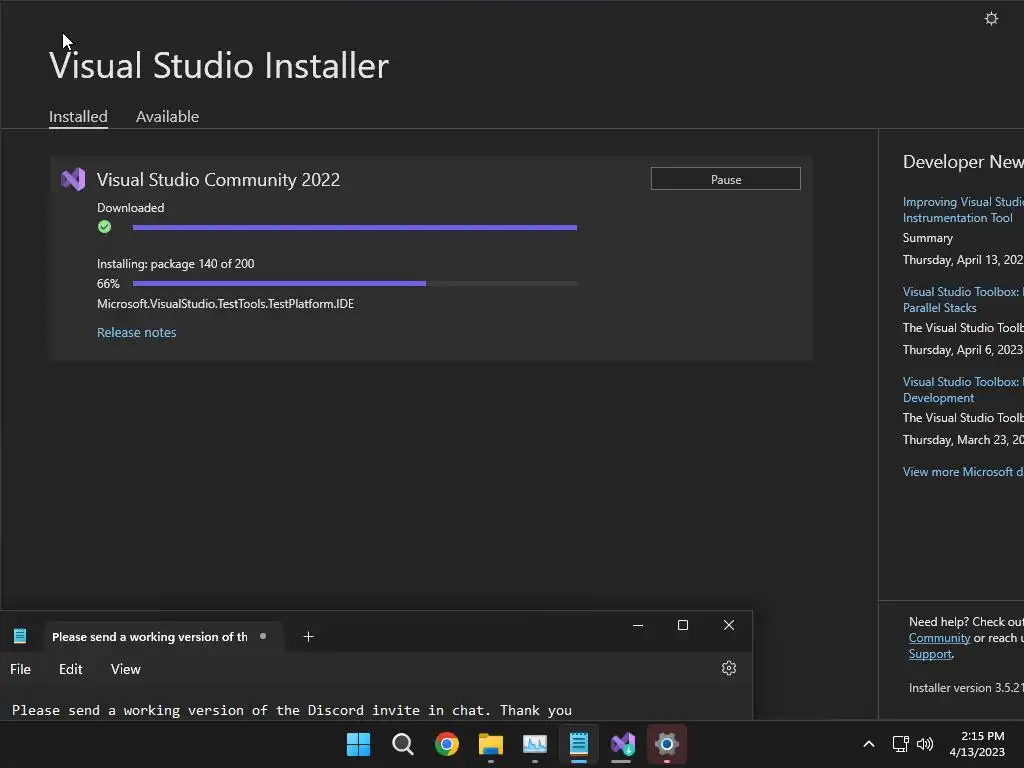Click the Thursday, April 6, 2023 date text

click(963, 350)
